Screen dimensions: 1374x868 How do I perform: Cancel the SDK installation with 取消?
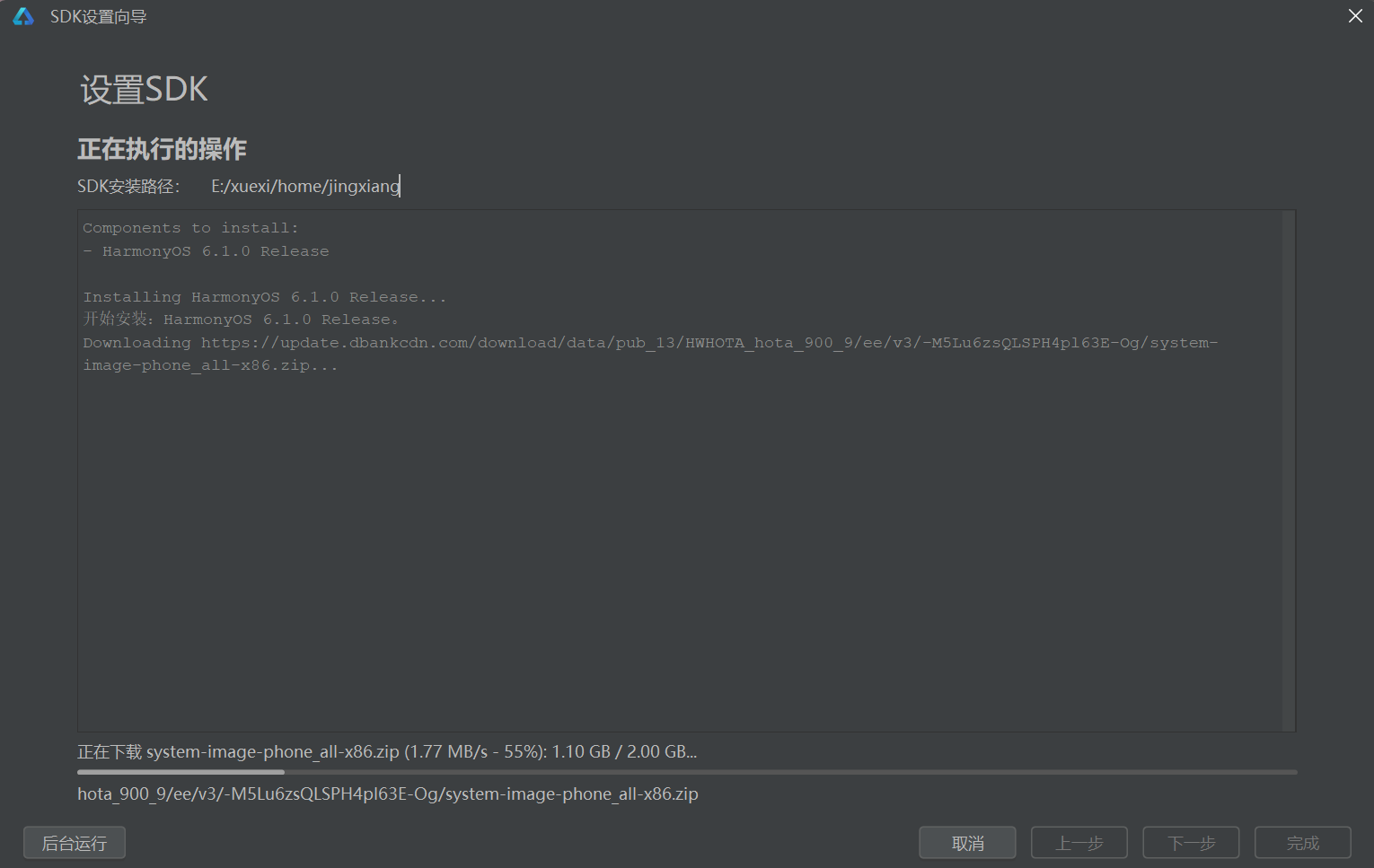[967, 843]
